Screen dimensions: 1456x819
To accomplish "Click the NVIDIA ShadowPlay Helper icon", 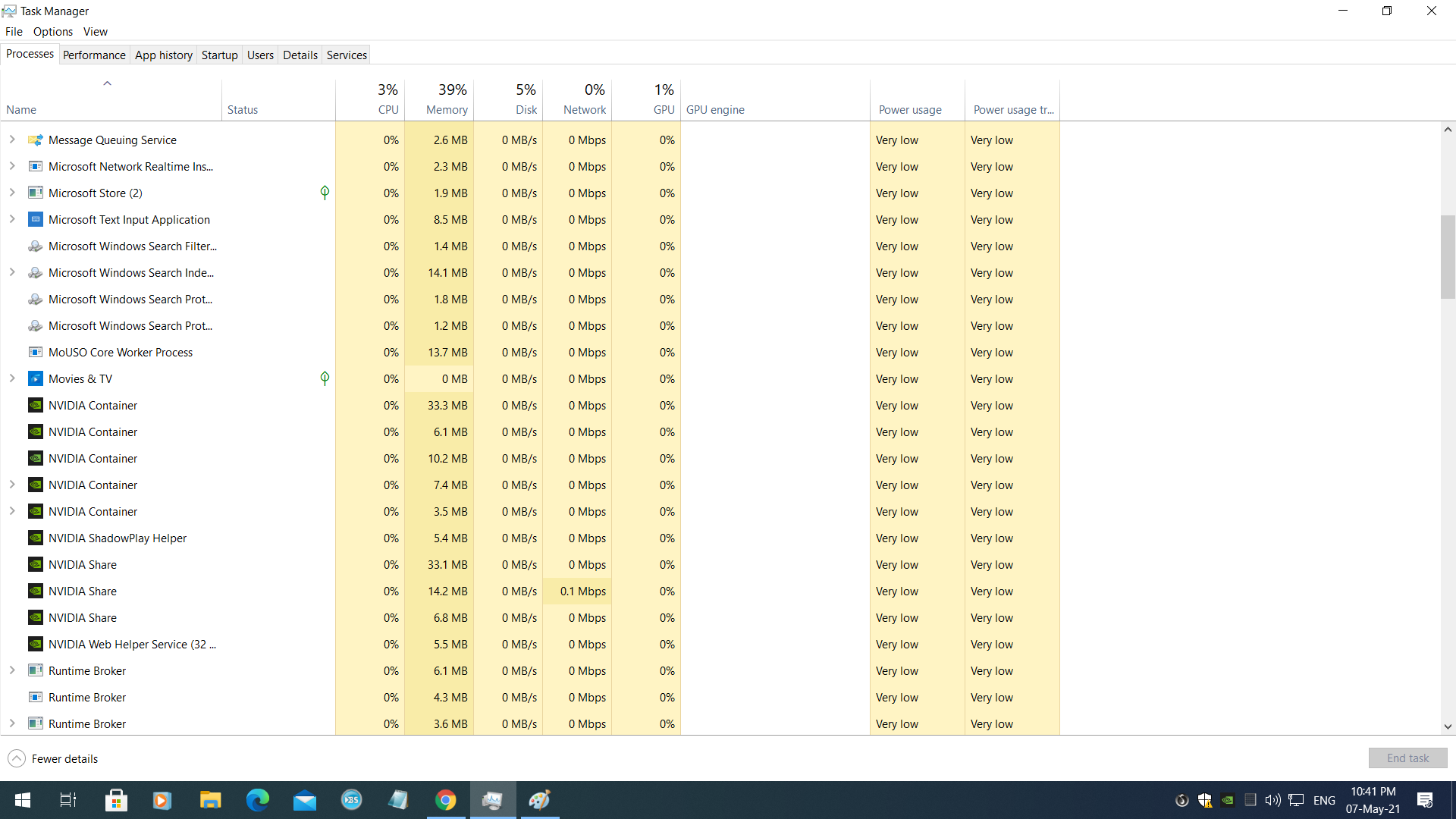I will (x=36, y=538).
